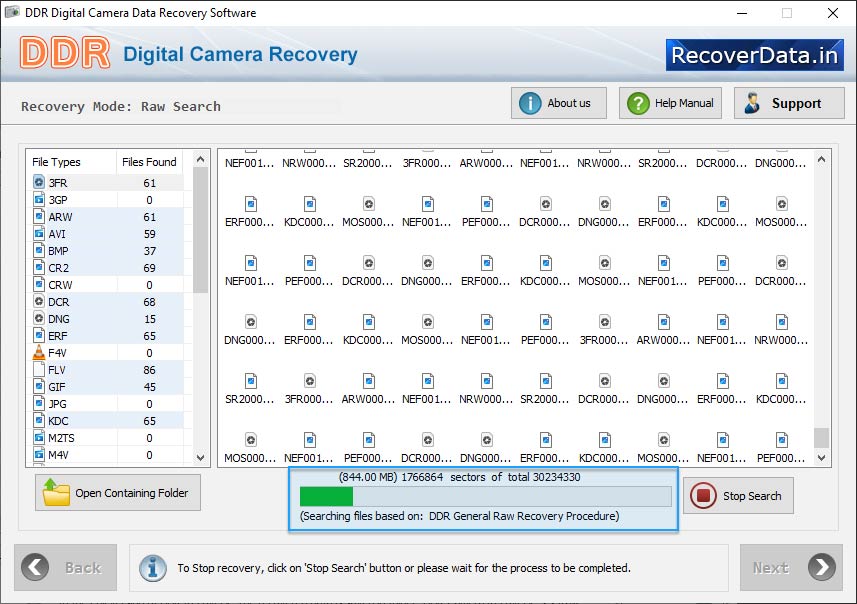Screen dimensions: 857x604
Task: Go to previous step with Back
Action: 66,567
